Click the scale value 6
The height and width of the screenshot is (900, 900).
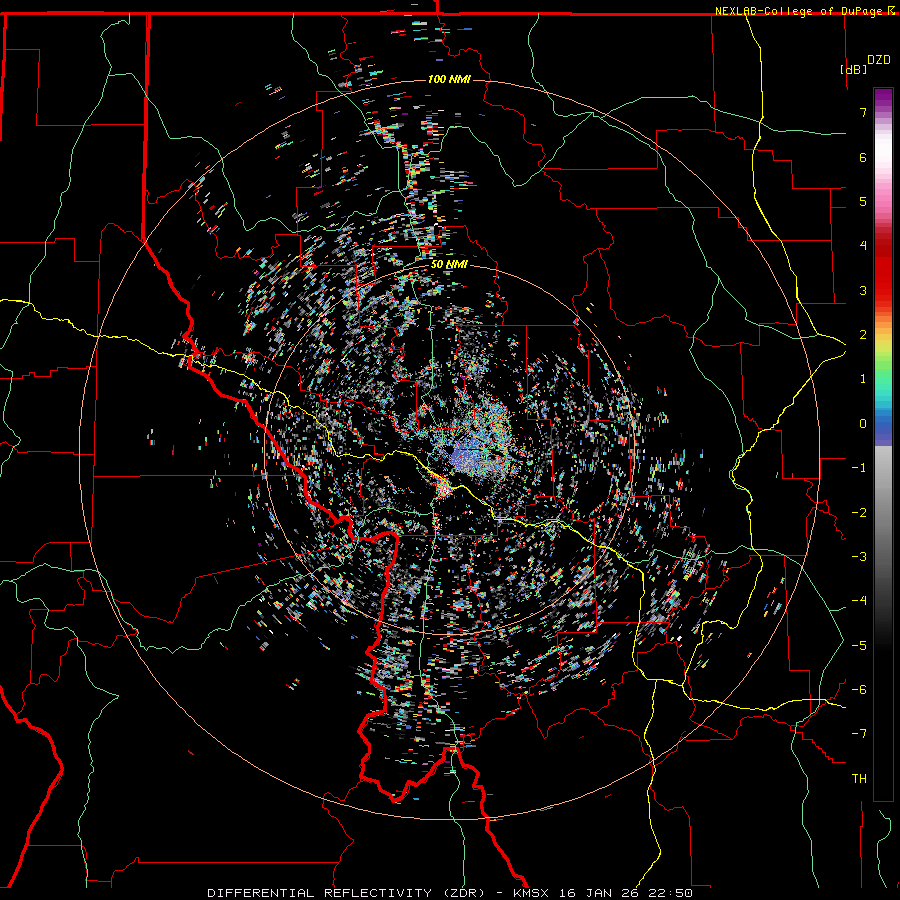863,157
